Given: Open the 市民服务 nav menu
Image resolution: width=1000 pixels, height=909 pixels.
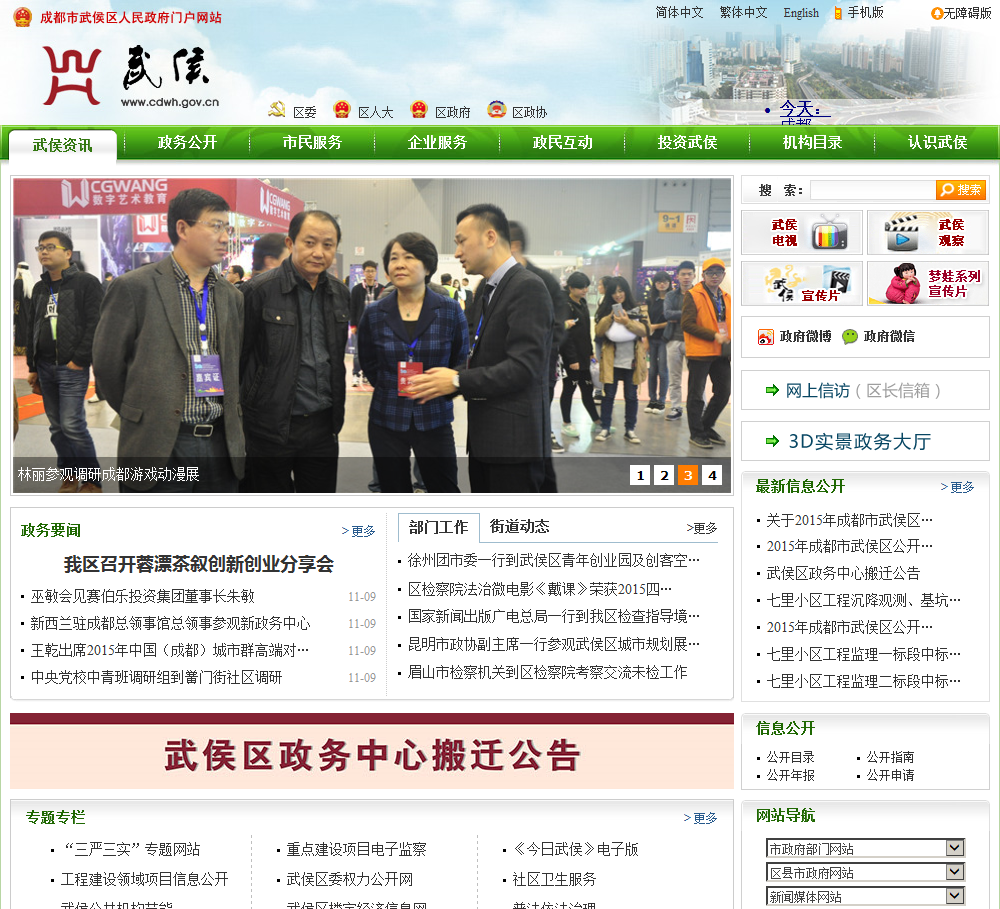Looking at the screenshot, I should coord(312,142).
